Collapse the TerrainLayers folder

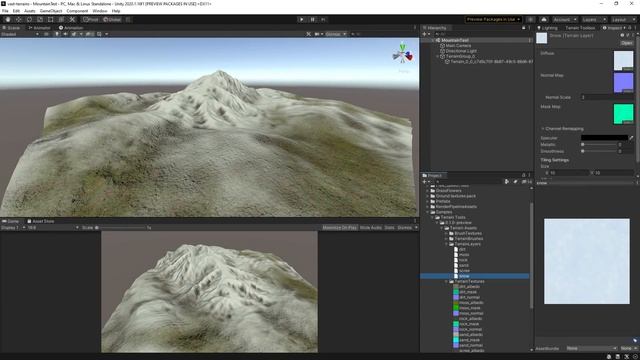point(447,244)
